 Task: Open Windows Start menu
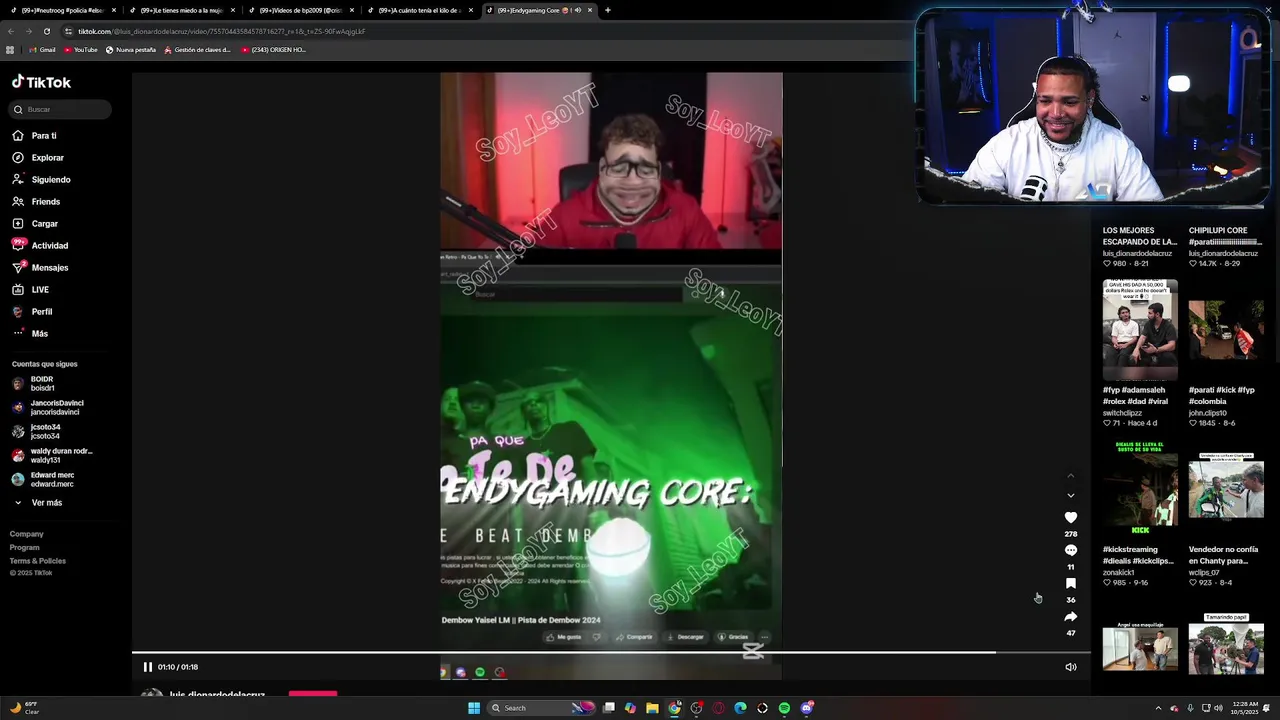click(474, 708)
